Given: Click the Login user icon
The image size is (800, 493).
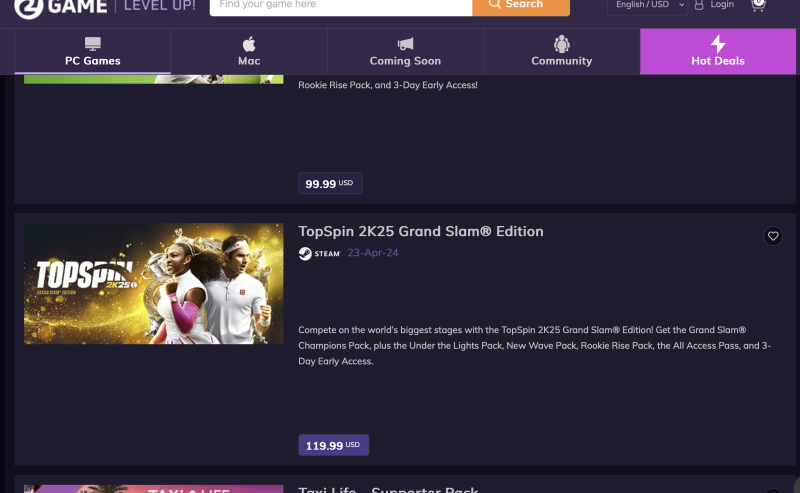Looking at the screenshot, I should (x=698, y=5).
